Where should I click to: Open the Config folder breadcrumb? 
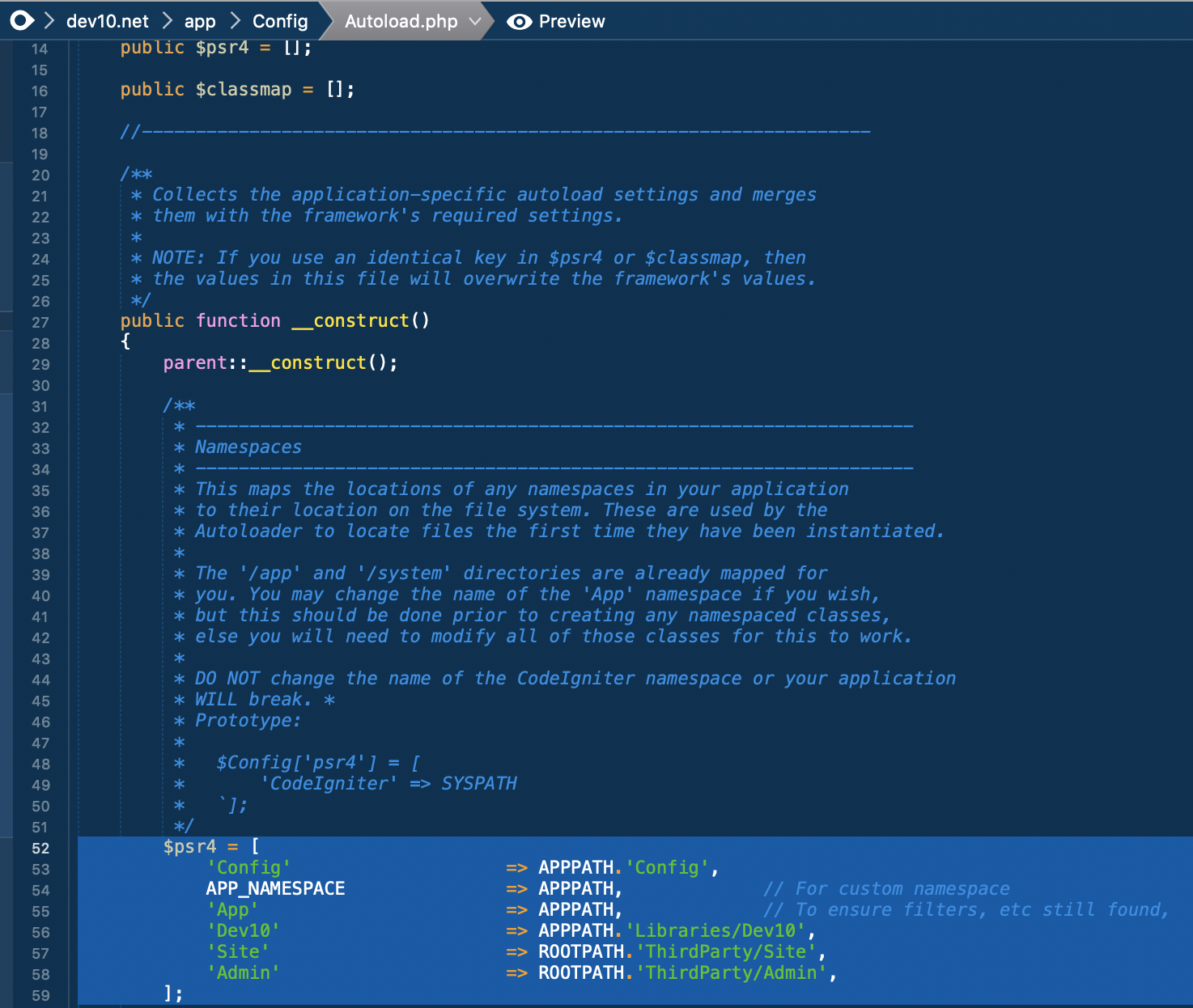(x=280, y=21)
